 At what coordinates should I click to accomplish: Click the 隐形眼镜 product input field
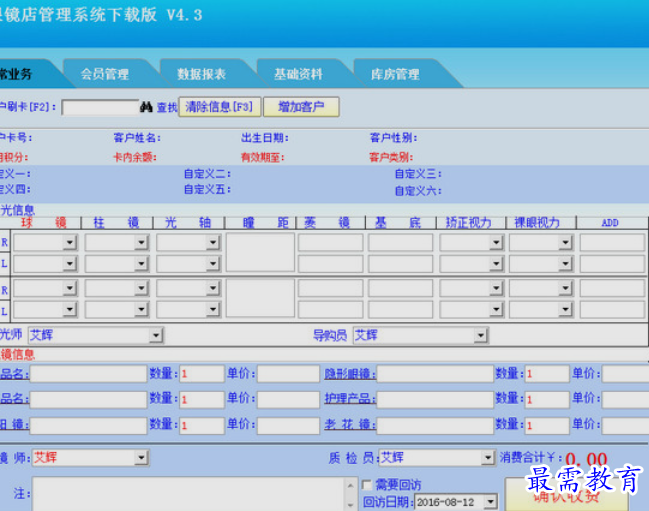(435, 374)
